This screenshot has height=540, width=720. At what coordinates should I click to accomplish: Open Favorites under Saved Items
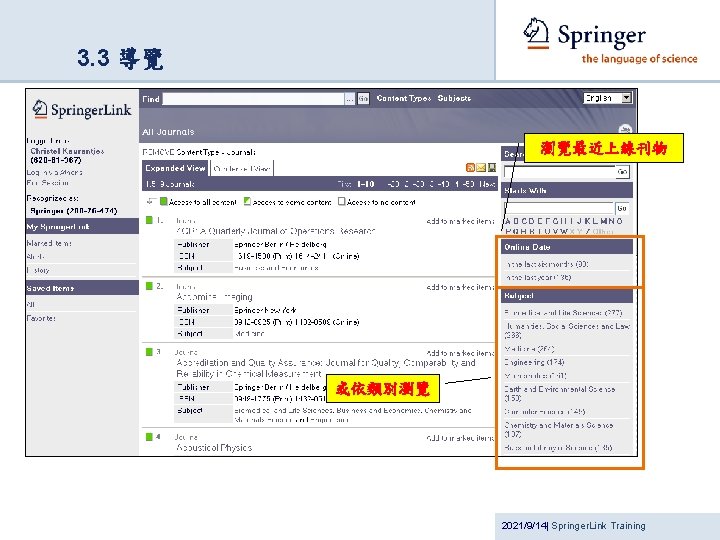[41, 318]
